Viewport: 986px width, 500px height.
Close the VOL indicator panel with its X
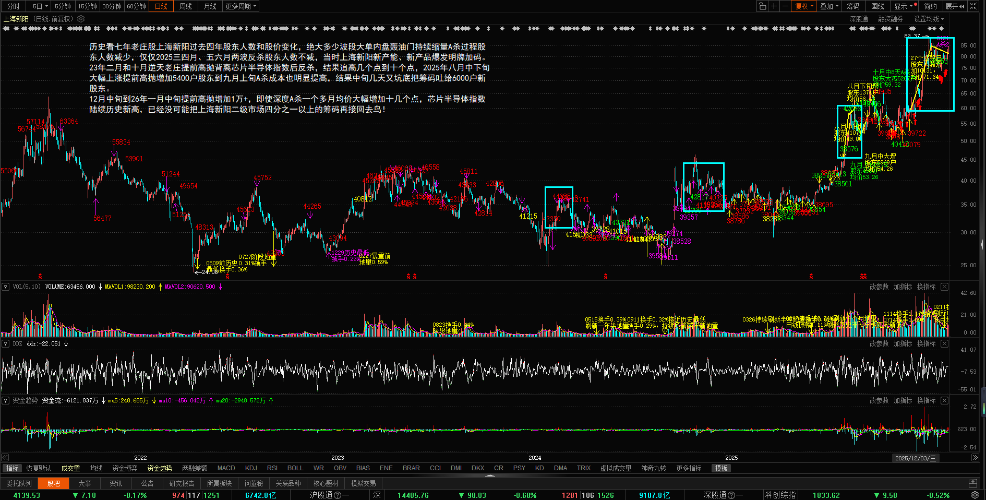pyautogui.click(x=944, y=287)
